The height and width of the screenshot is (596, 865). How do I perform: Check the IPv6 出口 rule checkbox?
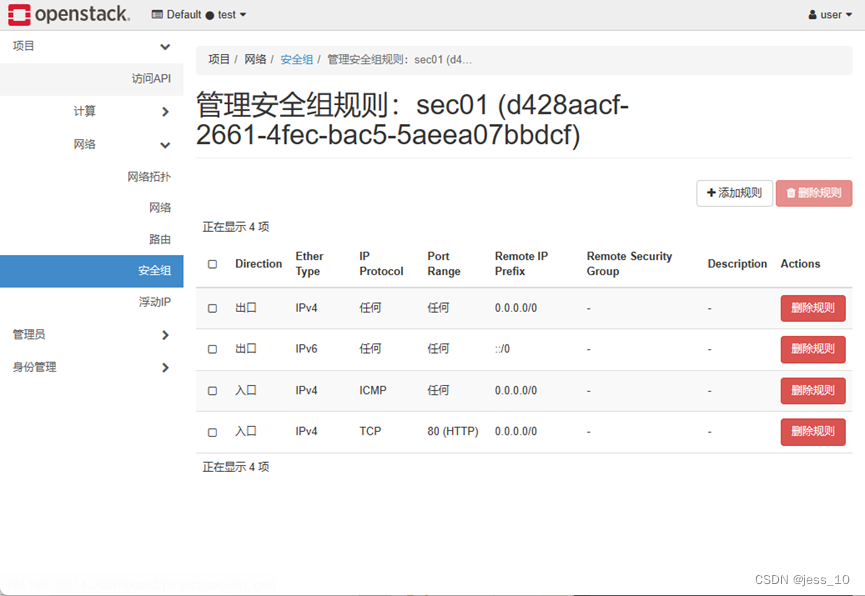(x=212, y=349)
